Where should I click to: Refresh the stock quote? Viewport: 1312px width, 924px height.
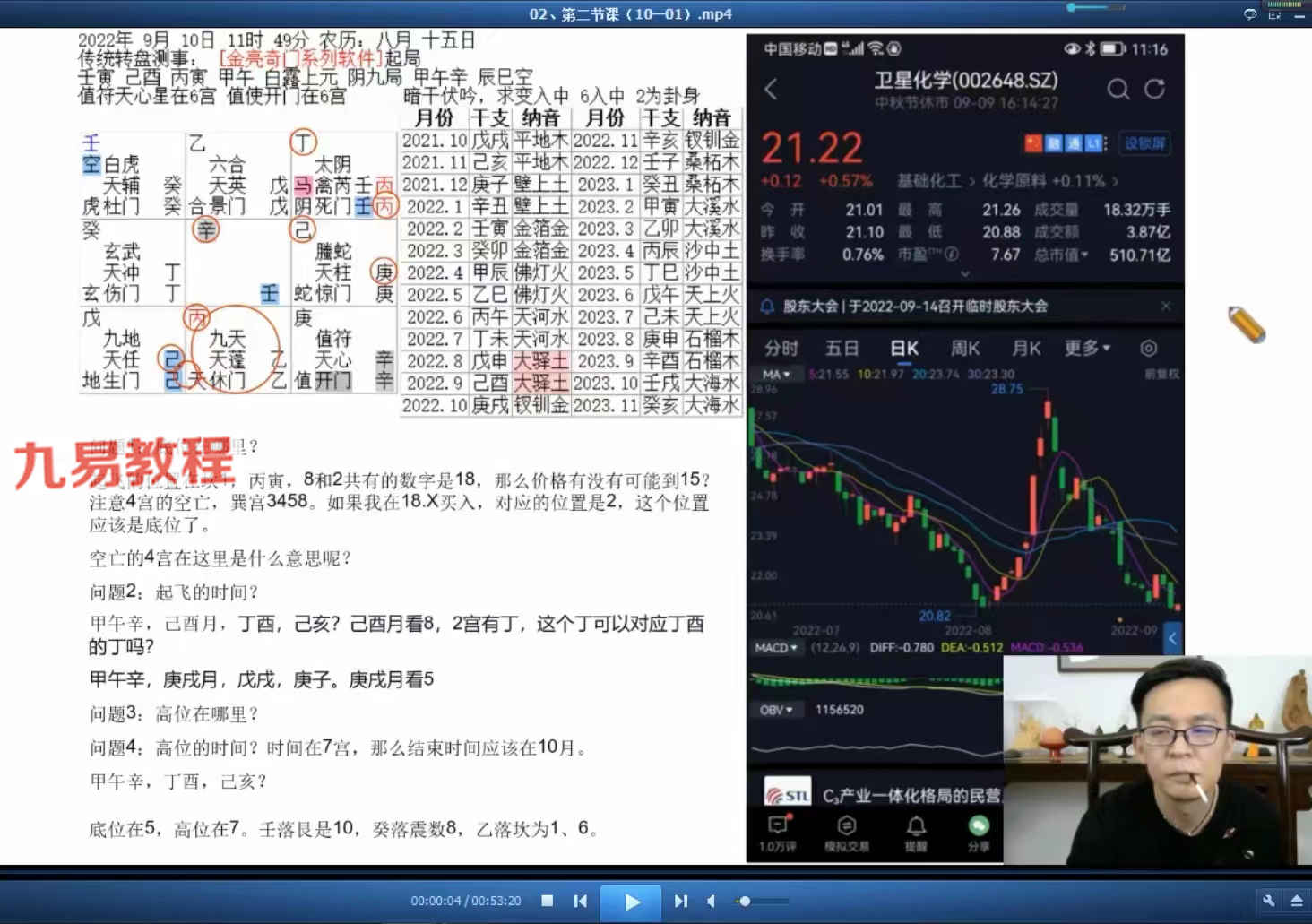[x=1155, y=89]
